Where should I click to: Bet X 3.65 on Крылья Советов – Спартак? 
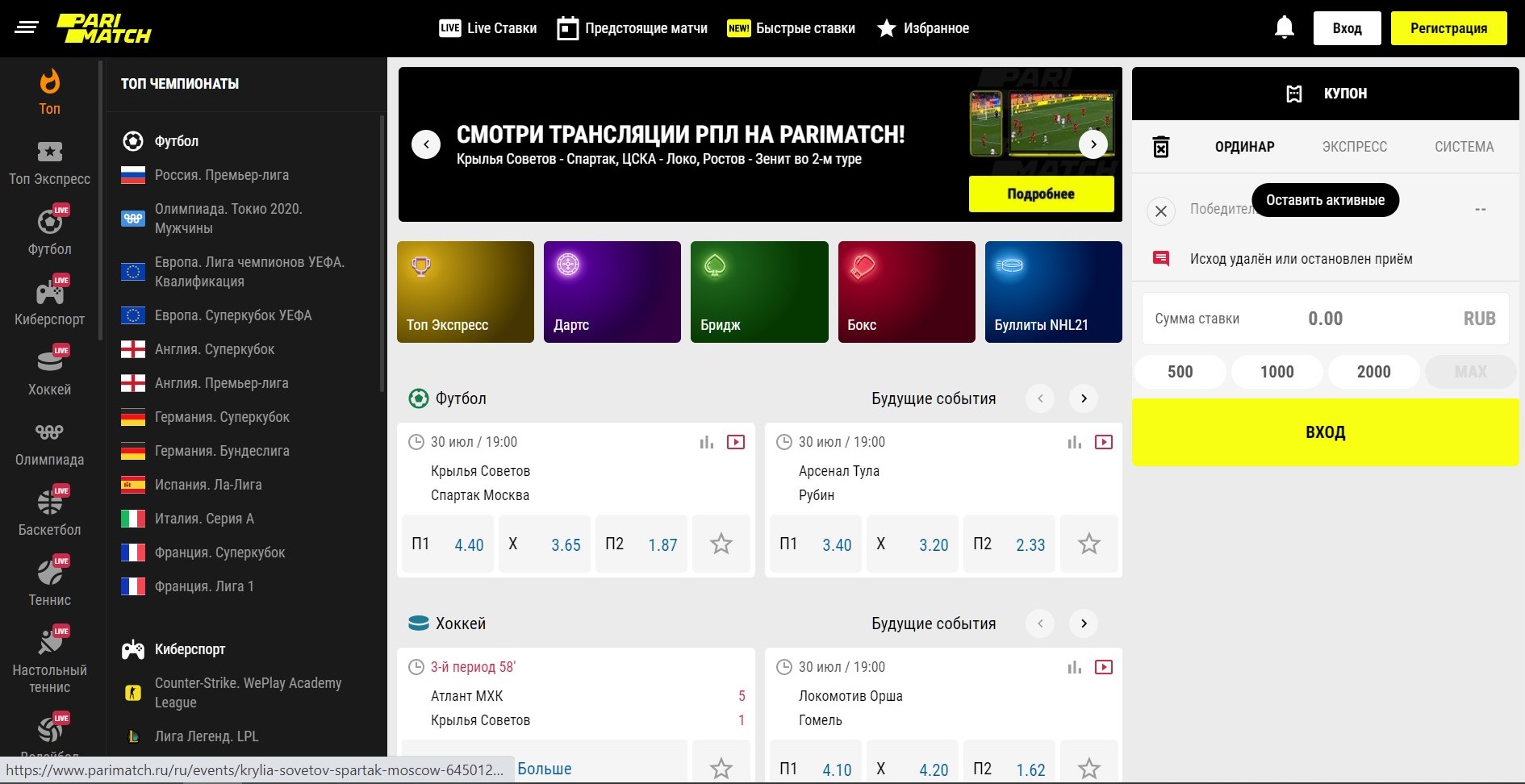click(545, 544)
